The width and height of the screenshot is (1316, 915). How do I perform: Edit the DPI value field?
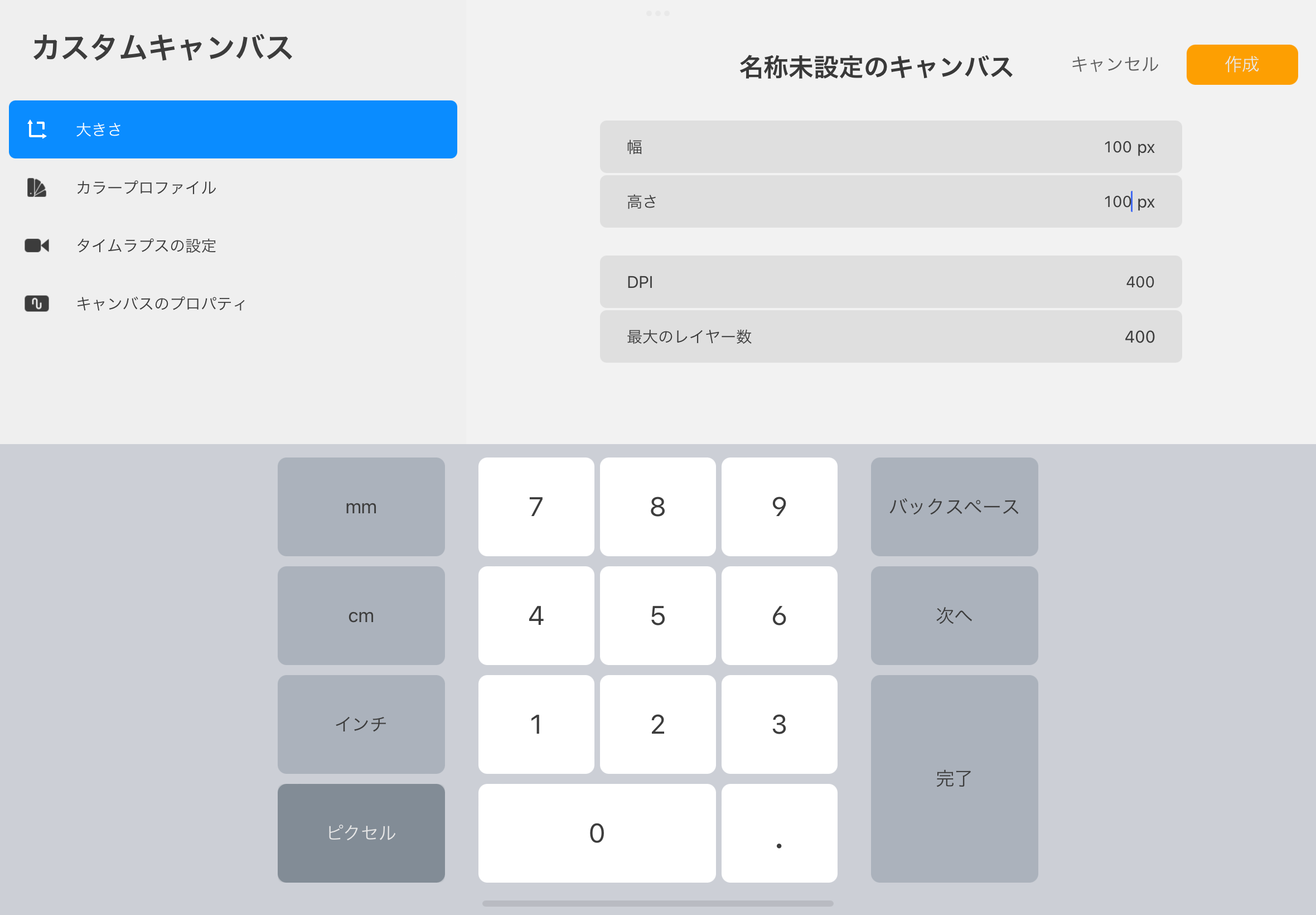[891, 282]
